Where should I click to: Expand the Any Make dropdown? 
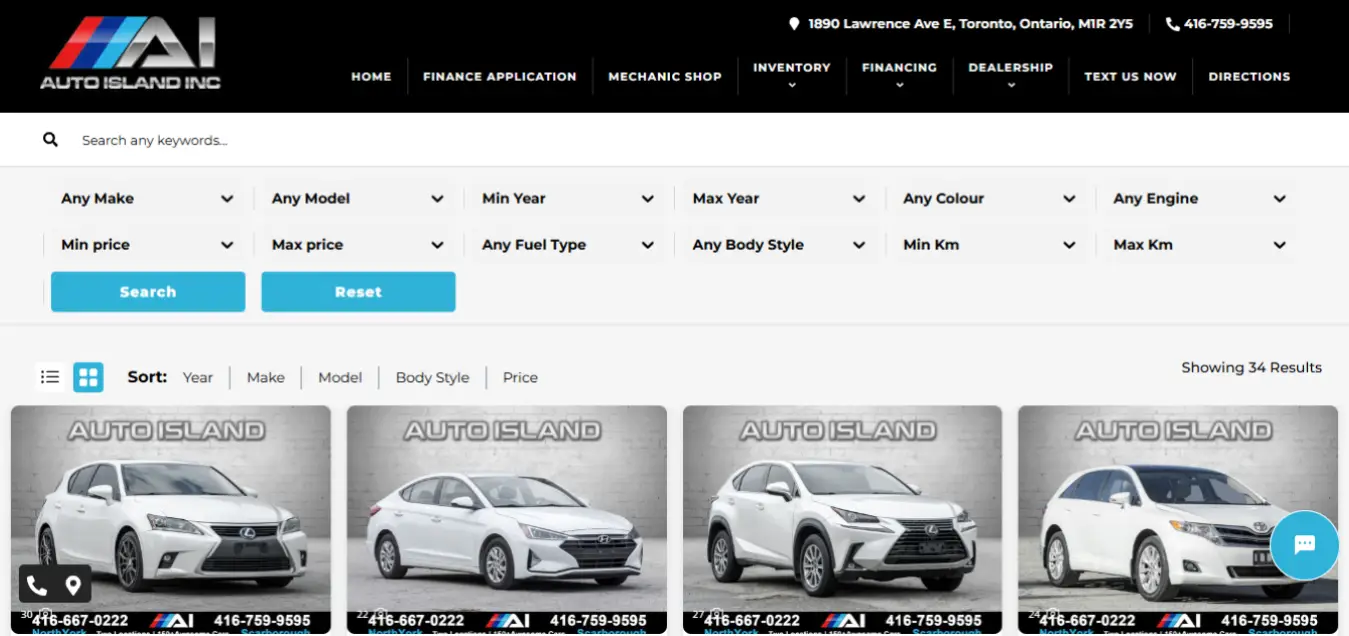coord(147,199)
